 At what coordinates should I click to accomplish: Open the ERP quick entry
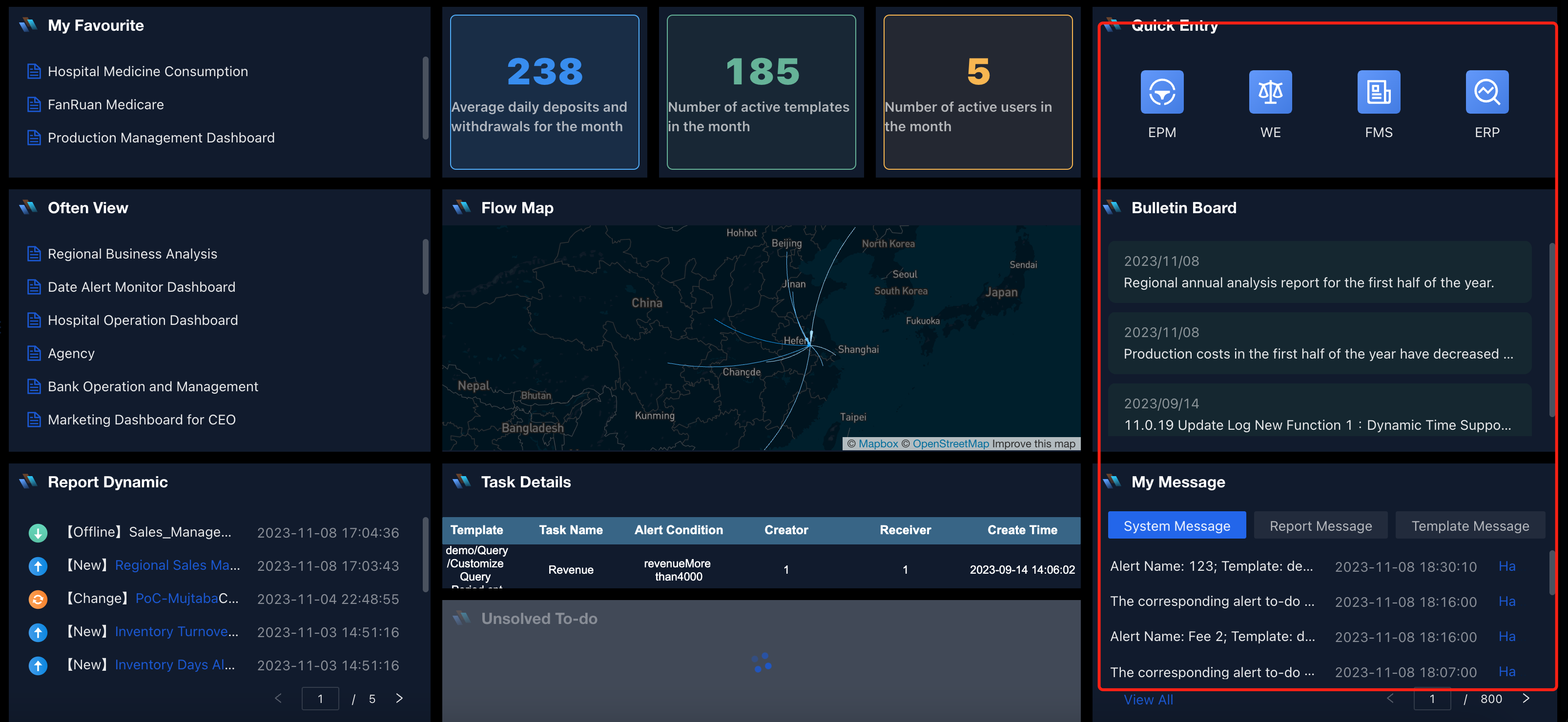1486,92
